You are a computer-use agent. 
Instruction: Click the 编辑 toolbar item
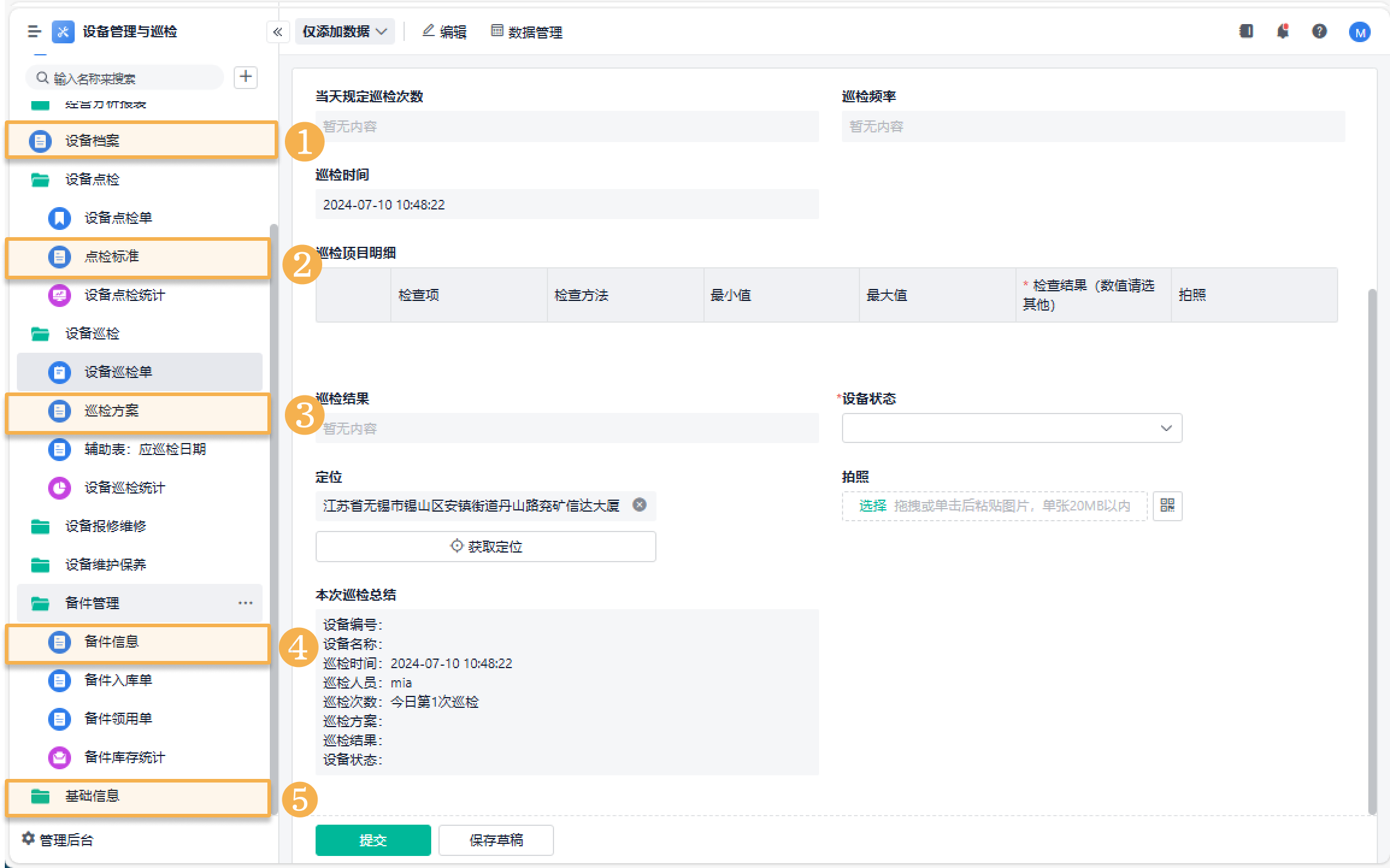(x=444, y=32)
